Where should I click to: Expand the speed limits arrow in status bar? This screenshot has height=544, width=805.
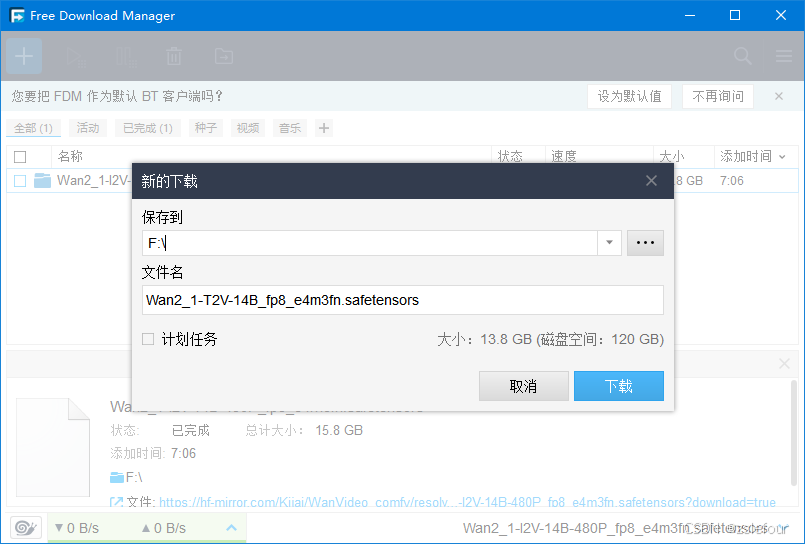(x=232, y=528)
